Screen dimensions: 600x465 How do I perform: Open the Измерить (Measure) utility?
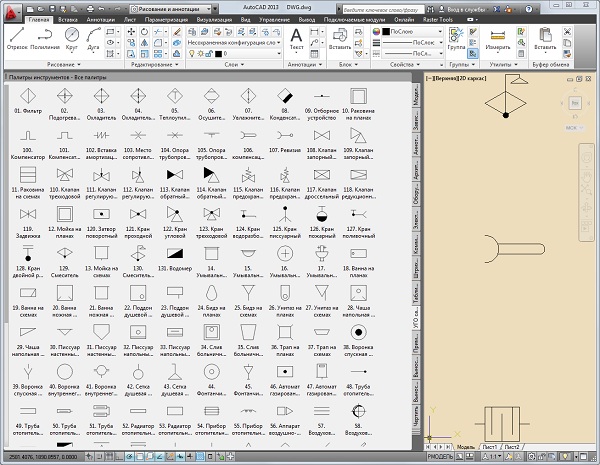[497, 37]
